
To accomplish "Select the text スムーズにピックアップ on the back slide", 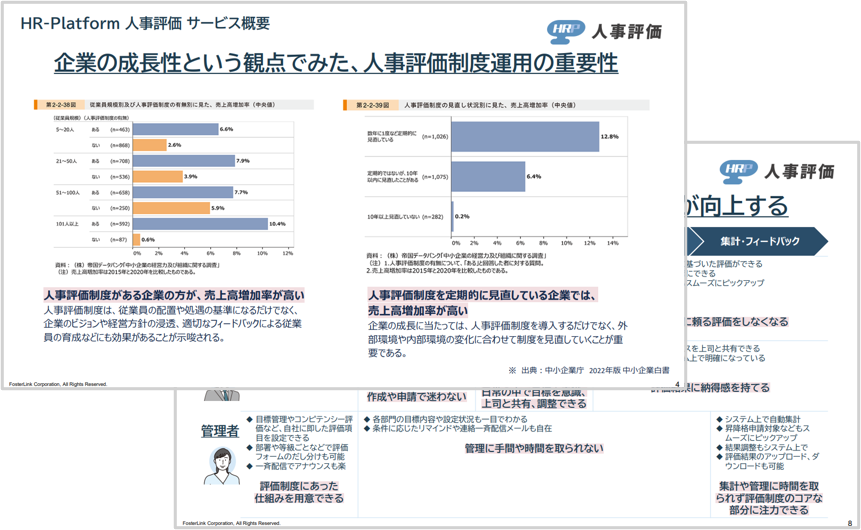I will (x=725, y=283).
